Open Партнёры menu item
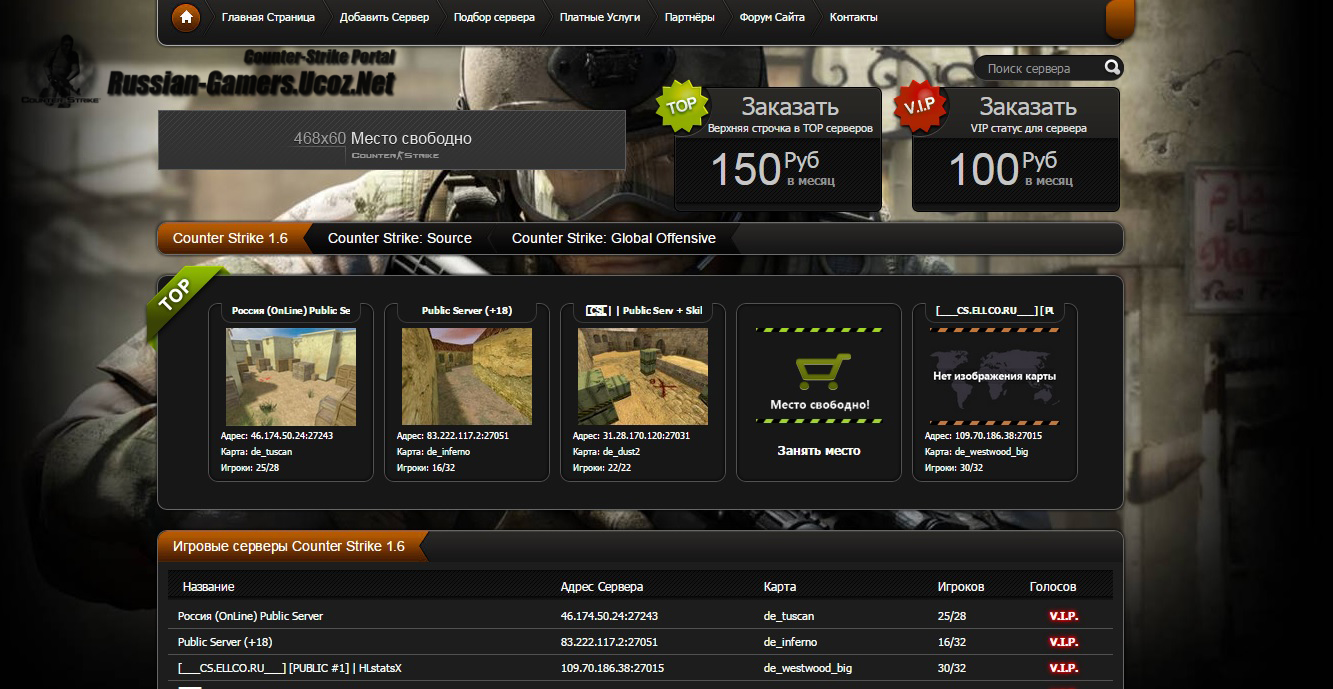This screenshot has width=1333, height=689. (690, 17)
